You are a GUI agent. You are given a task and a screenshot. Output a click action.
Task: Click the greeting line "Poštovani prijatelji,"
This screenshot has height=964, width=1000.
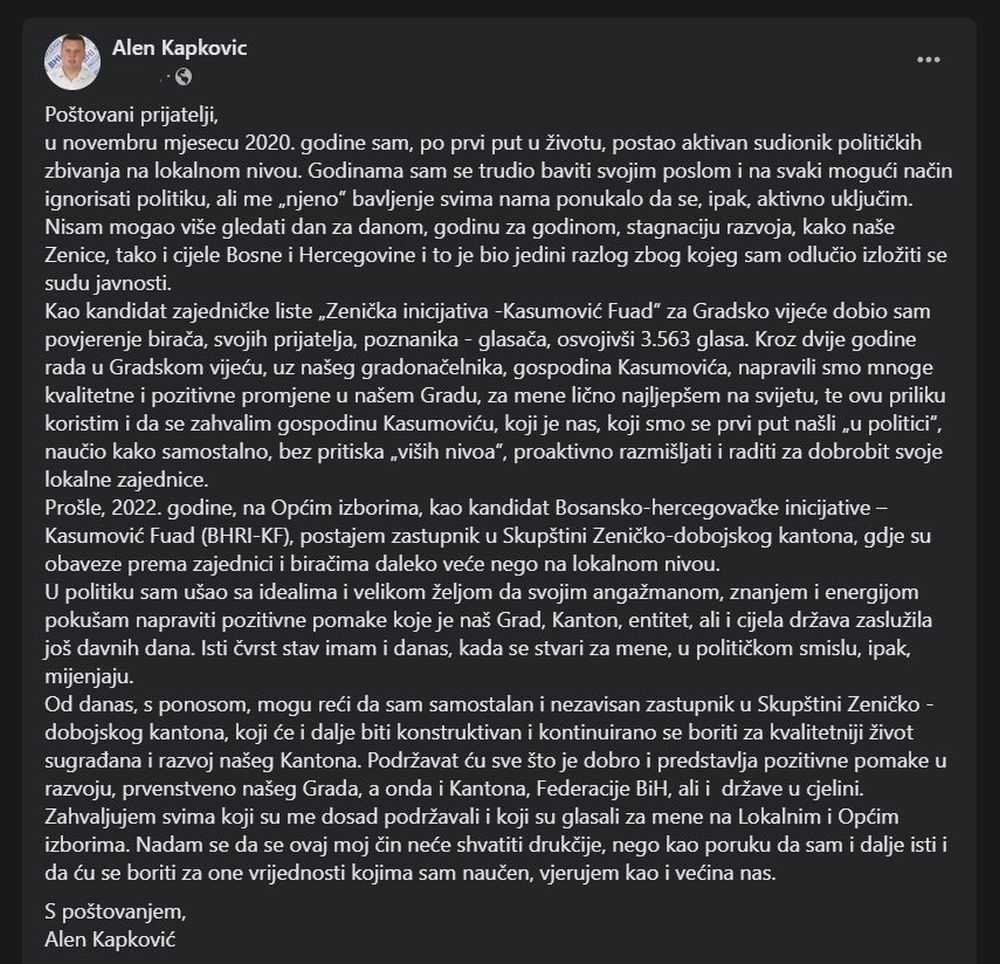[x=131, y=112]
